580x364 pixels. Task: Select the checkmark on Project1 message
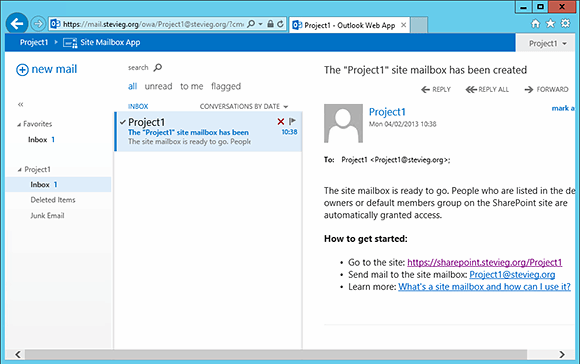pyautogui.click(x=123, y=122)
